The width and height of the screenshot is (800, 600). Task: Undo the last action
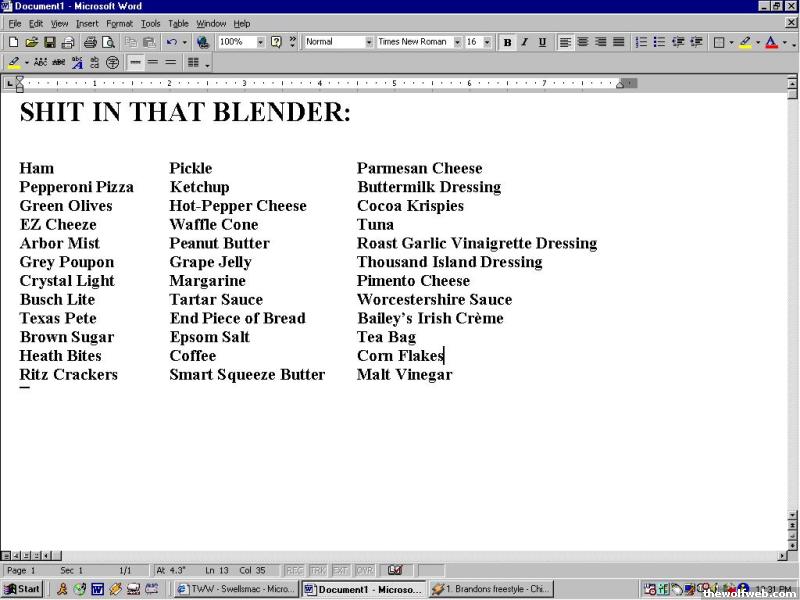click(x=172, y=42)
